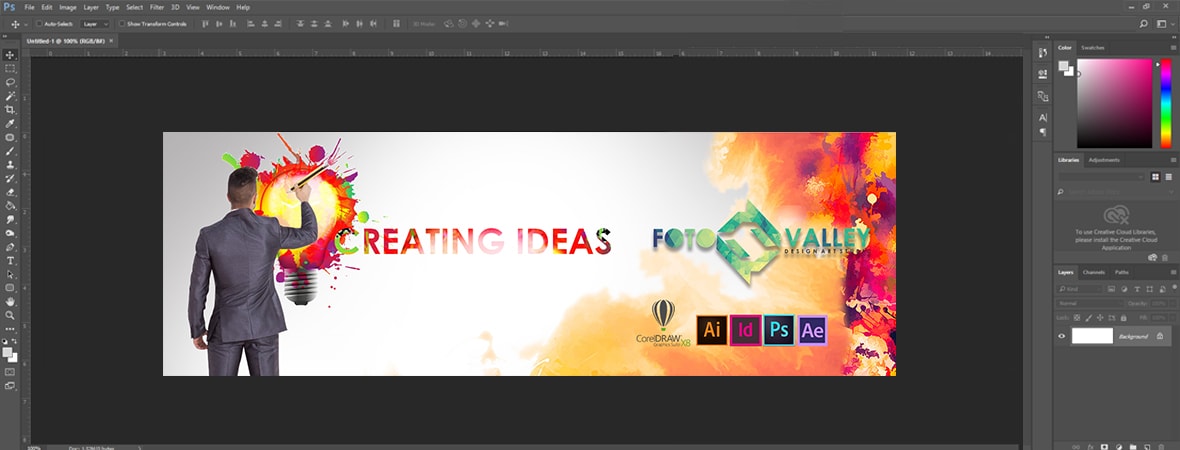
Task: Select the Pen tool
Action: click(x=11, y=247)
